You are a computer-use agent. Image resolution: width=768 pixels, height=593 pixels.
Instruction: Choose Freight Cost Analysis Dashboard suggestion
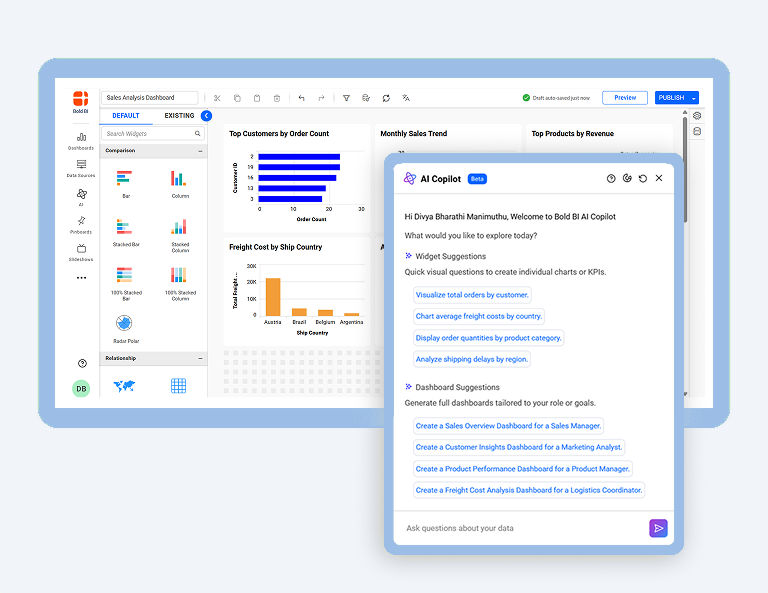point(529,490)
